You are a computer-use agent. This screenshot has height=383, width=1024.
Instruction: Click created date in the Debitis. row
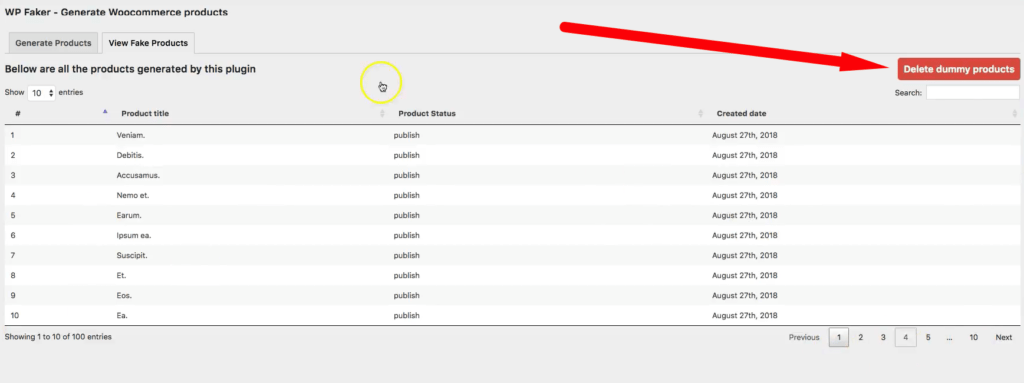(744, 156)
